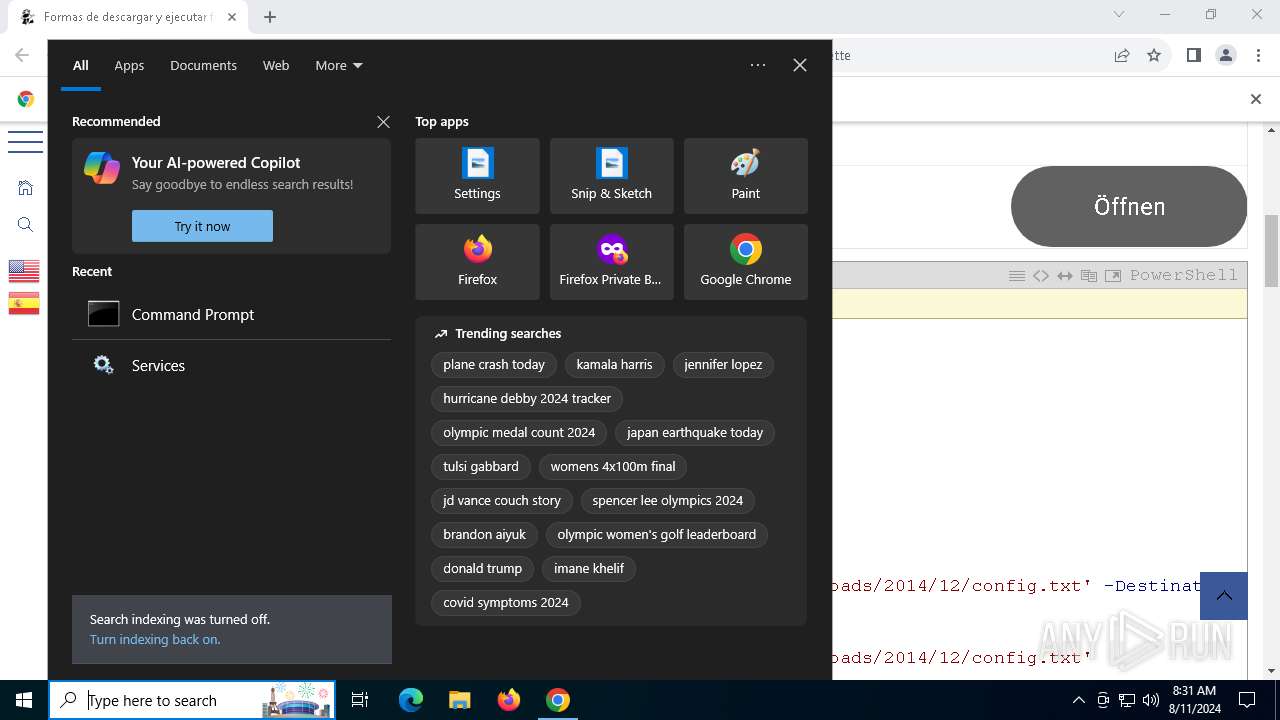Search trending 'donald trump'

tap(483, 569)
